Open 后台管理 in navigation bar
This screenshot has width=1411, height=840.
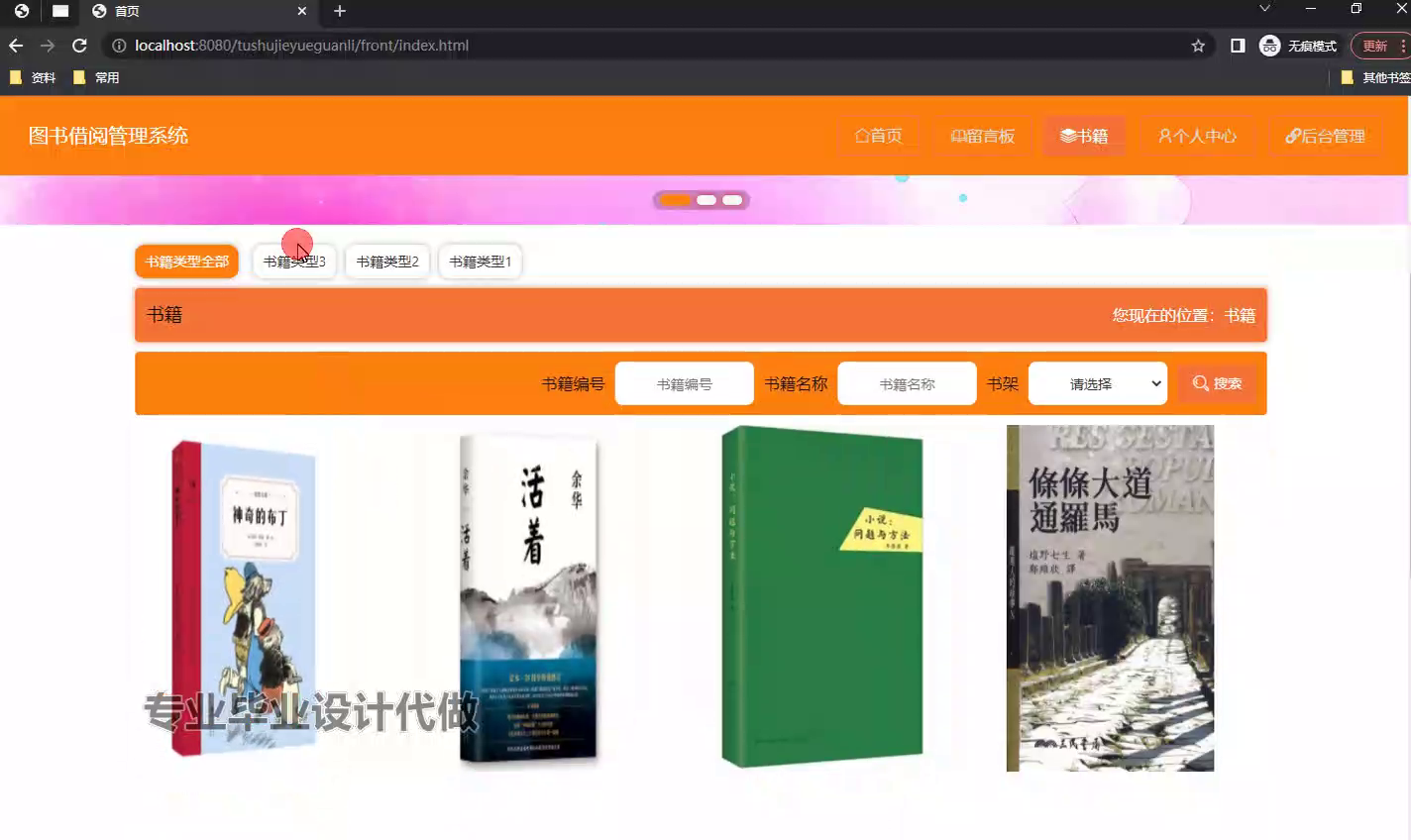point(1326,136)
